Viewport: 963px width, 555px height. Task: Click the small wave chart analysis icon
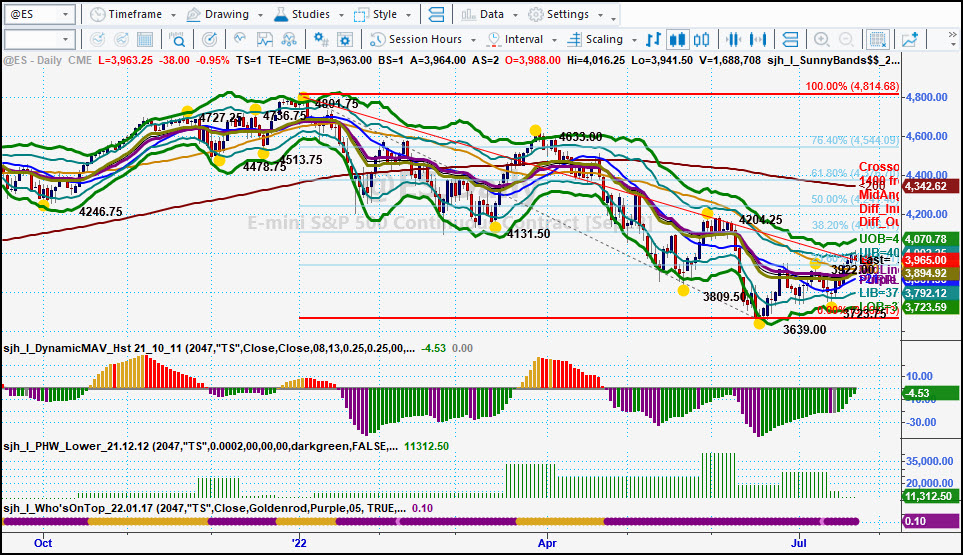point(240,39)
